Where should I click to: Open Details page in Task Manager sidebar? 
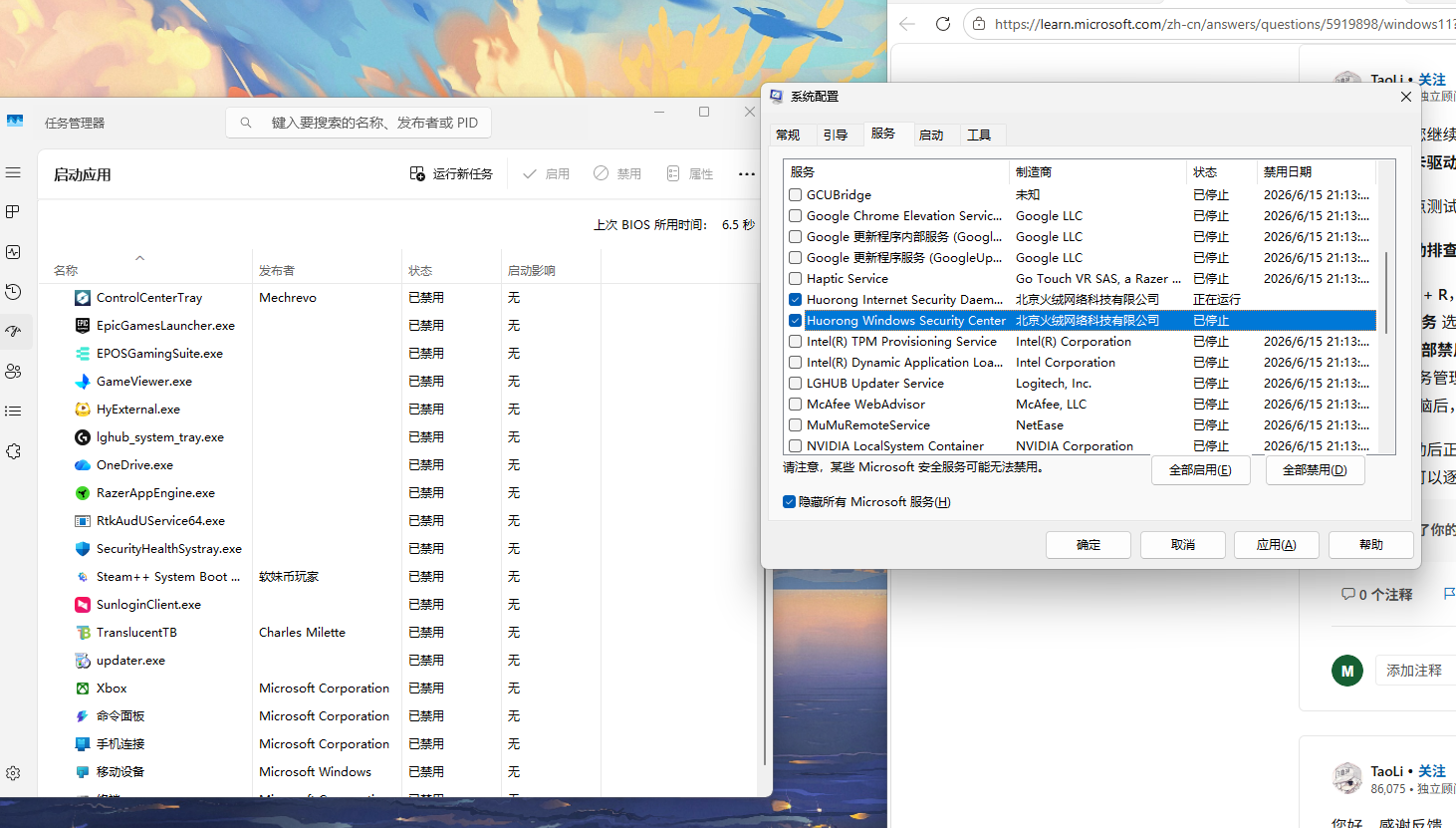(13, 412)
